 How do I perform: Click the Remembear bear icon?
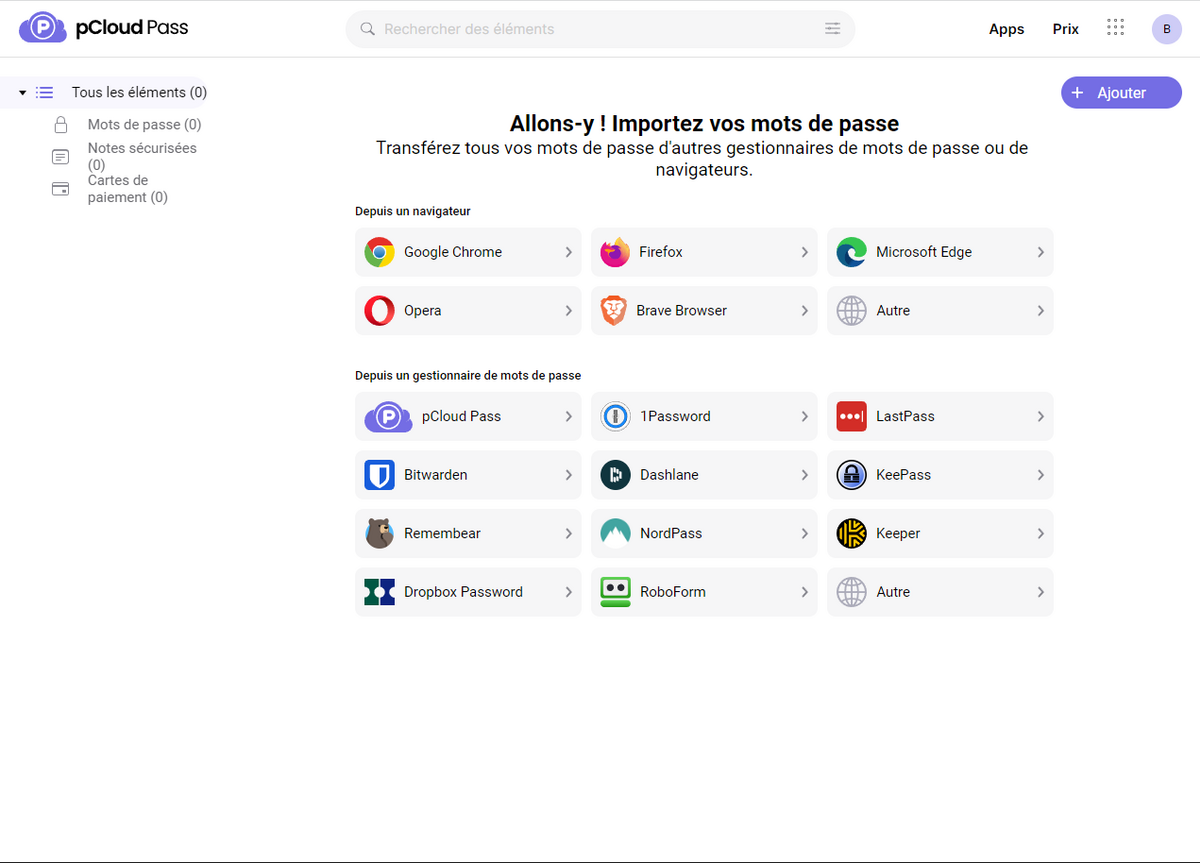(x=379, y=533)
